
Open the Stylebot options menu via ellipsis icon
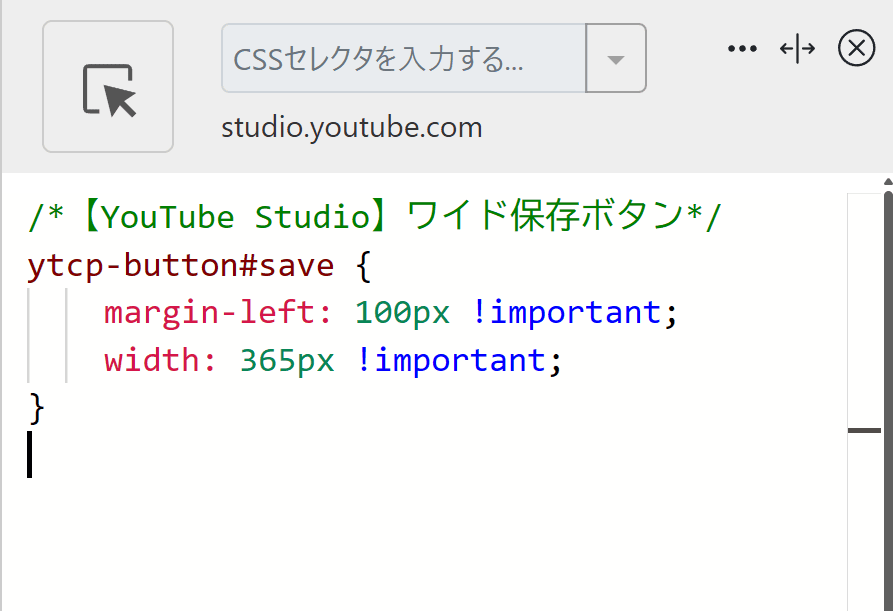coord(742,47)
